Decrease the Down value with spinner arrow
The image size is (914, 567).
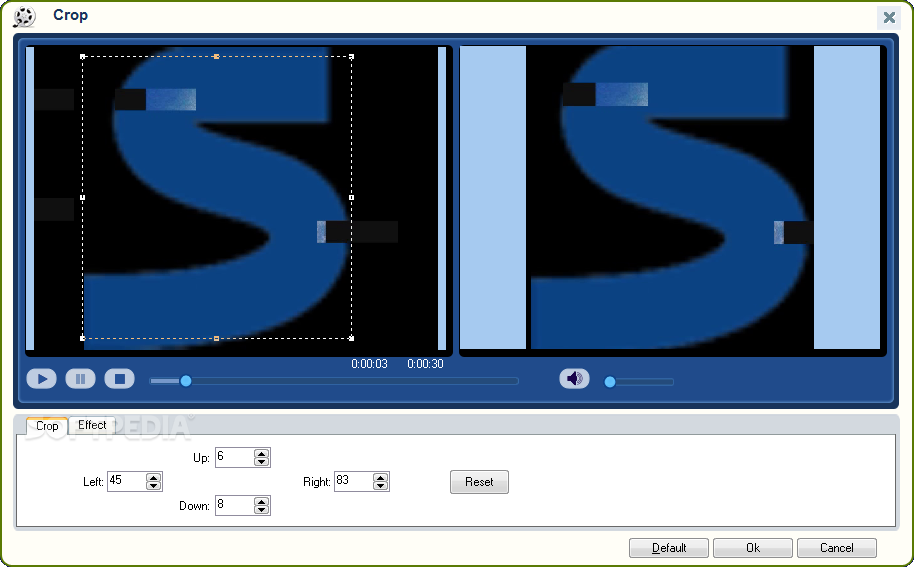(x=262, y=509)
